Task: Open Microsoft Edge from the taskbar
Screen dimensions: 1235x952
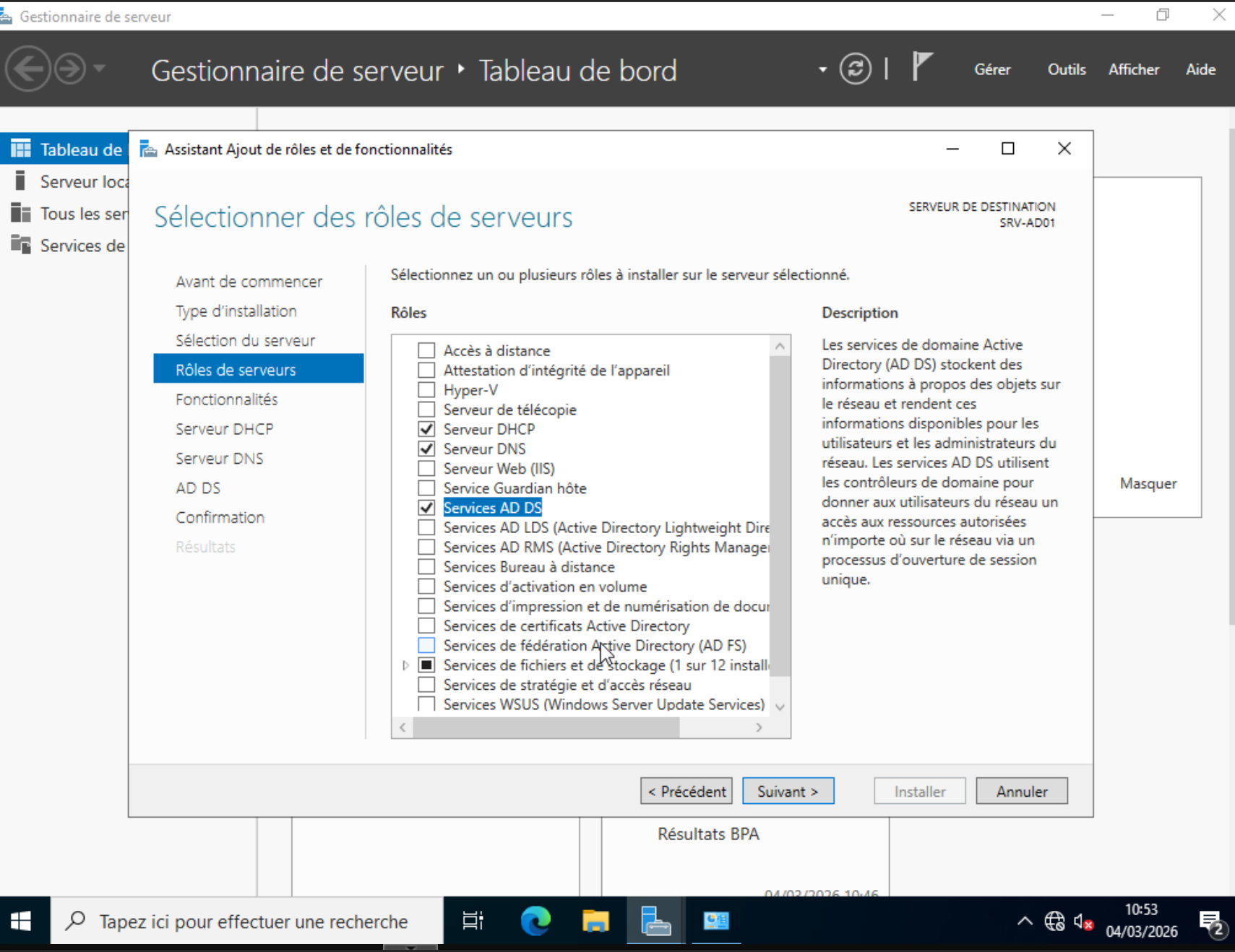Action: [x=535, y=921]
